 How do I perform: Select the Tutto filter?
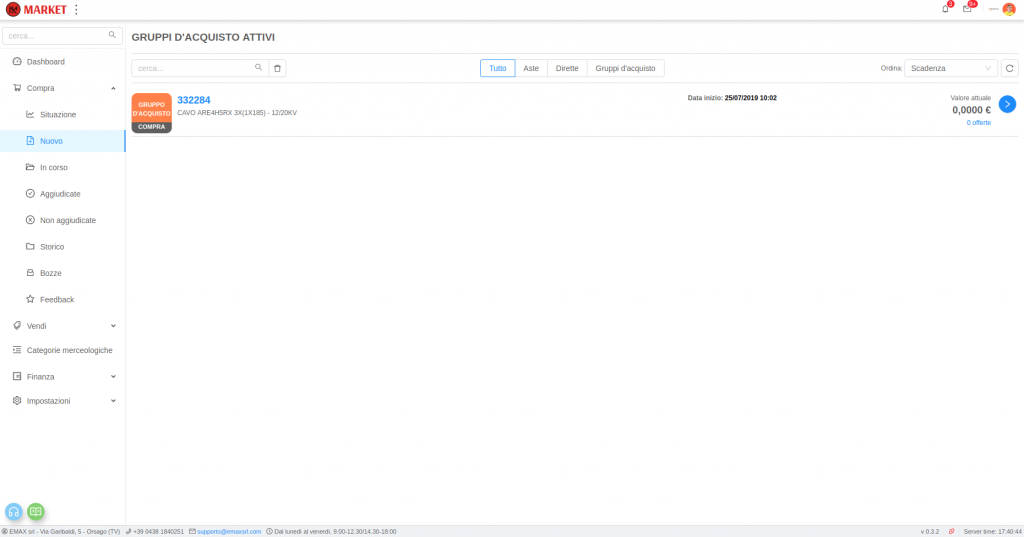(x=497, y=68)
